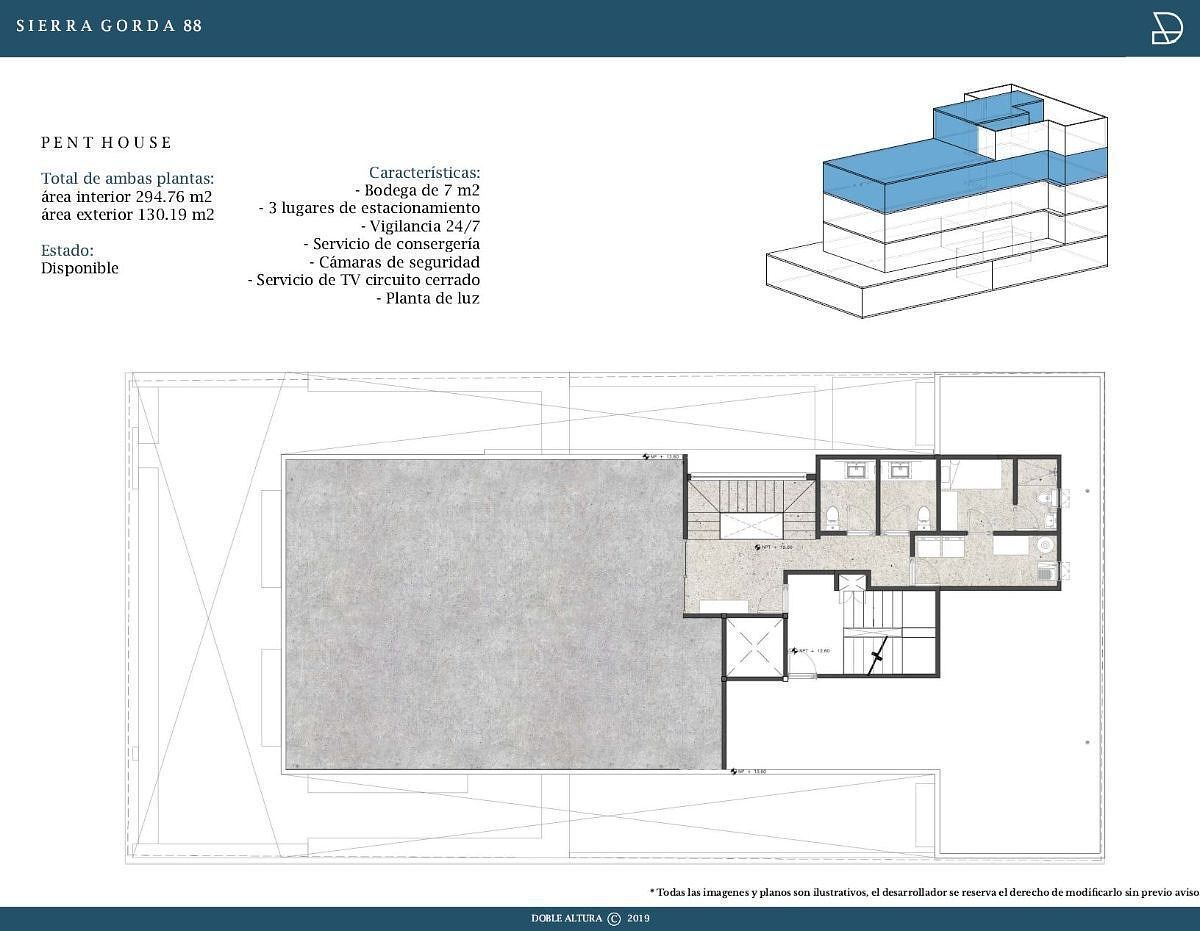Click the Doble Altura logo in header

point(1166,29)
